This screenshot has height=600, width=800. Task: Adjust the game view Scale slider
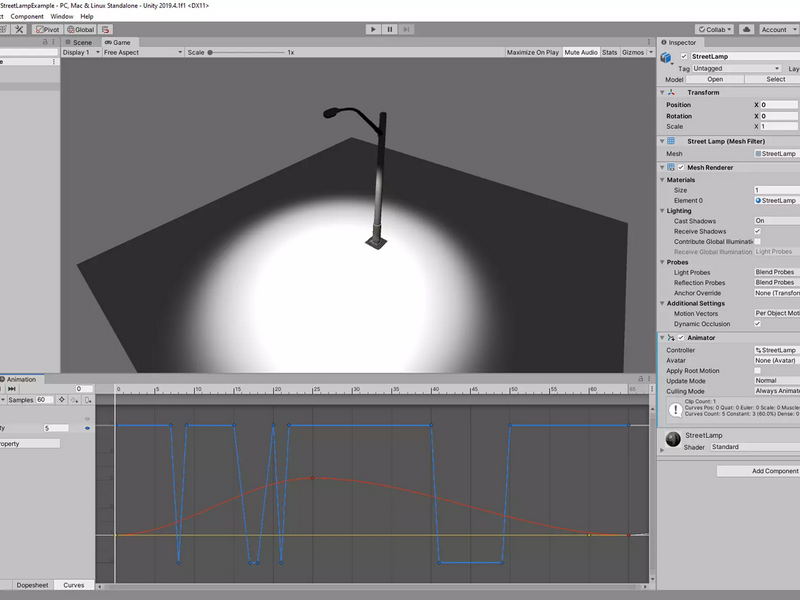coord(247,52)
